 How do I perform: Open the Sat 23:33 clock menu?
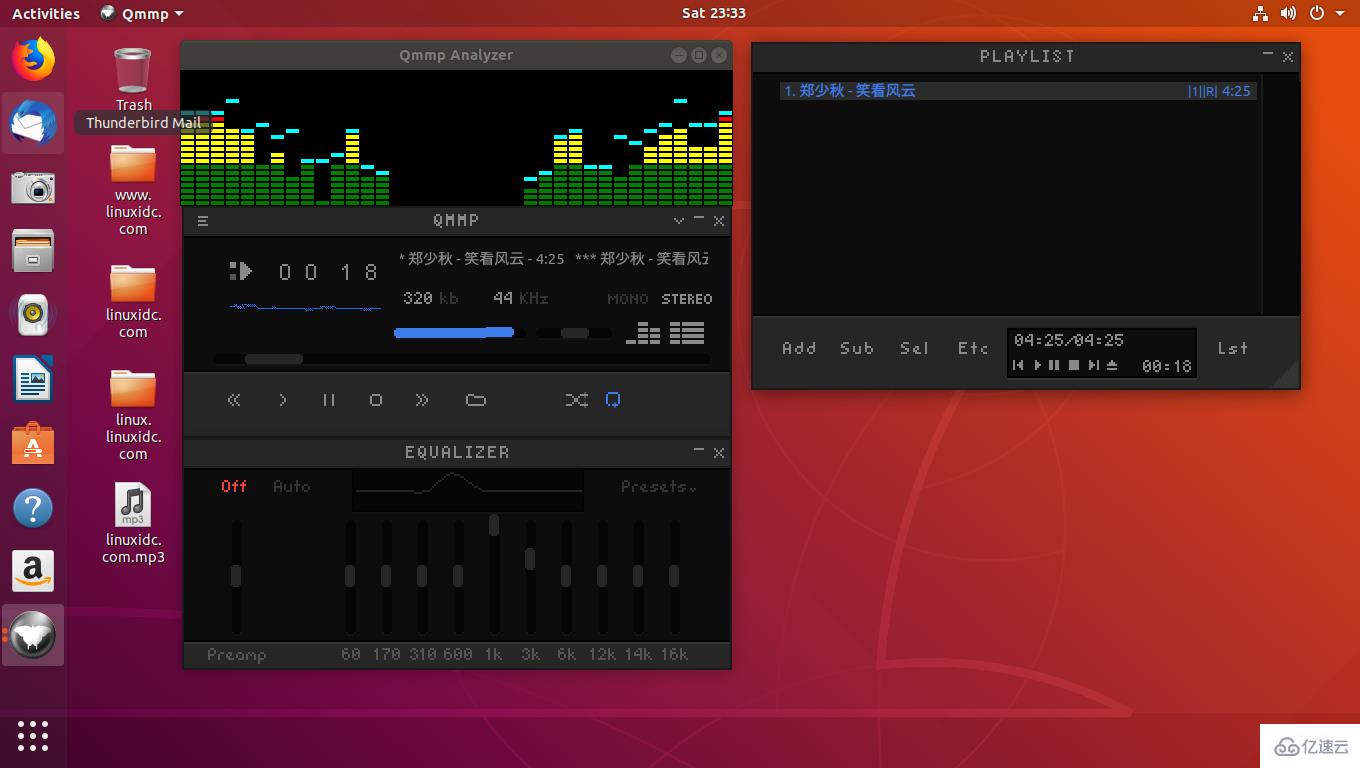(714, 13)
